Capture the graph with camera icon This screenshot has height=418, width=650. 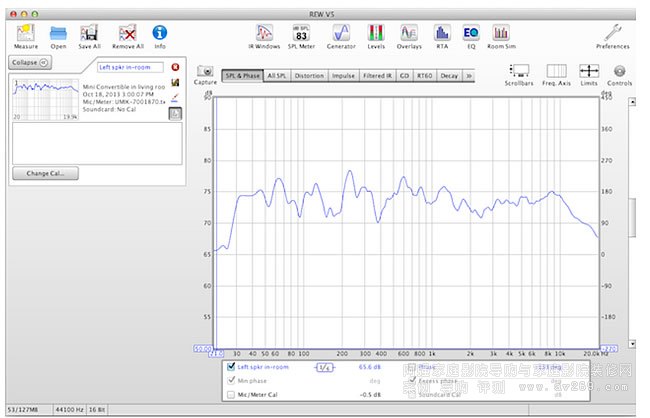(x=206, y=72)
